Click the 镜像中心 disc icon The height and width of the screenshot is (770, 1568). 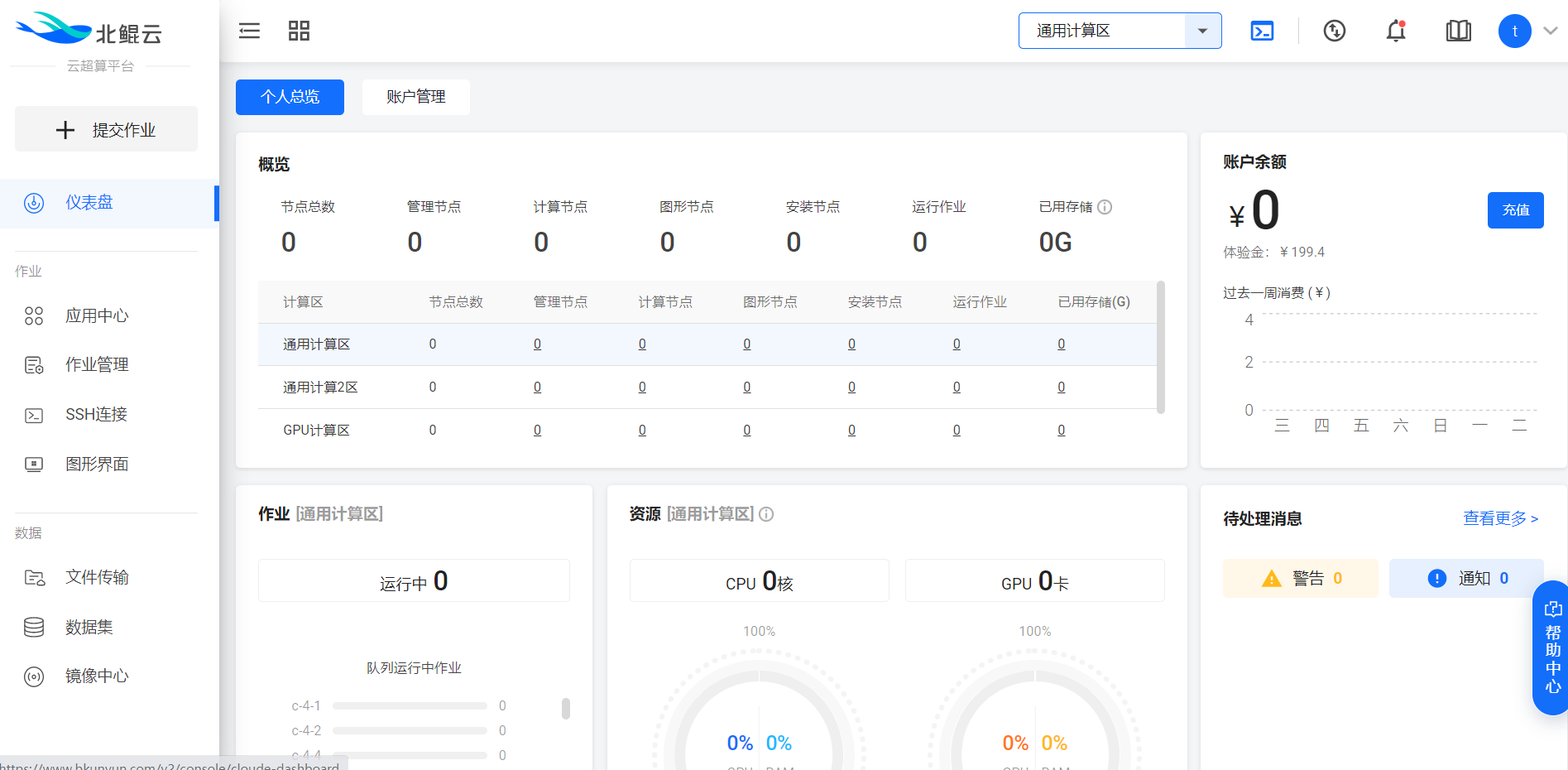[34, 676]
